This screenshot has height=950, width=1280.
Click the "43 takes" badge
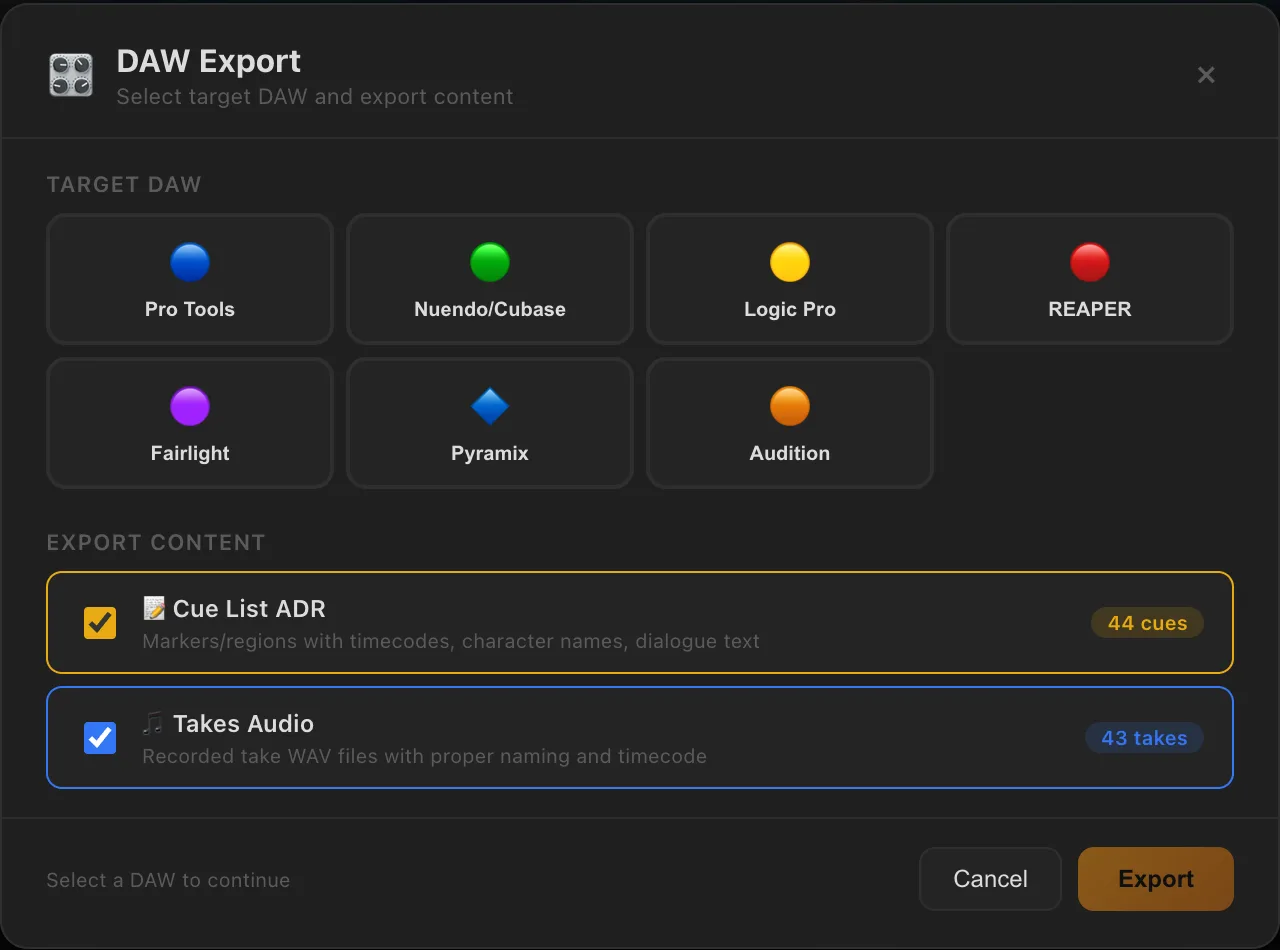tap(1144, 738)
